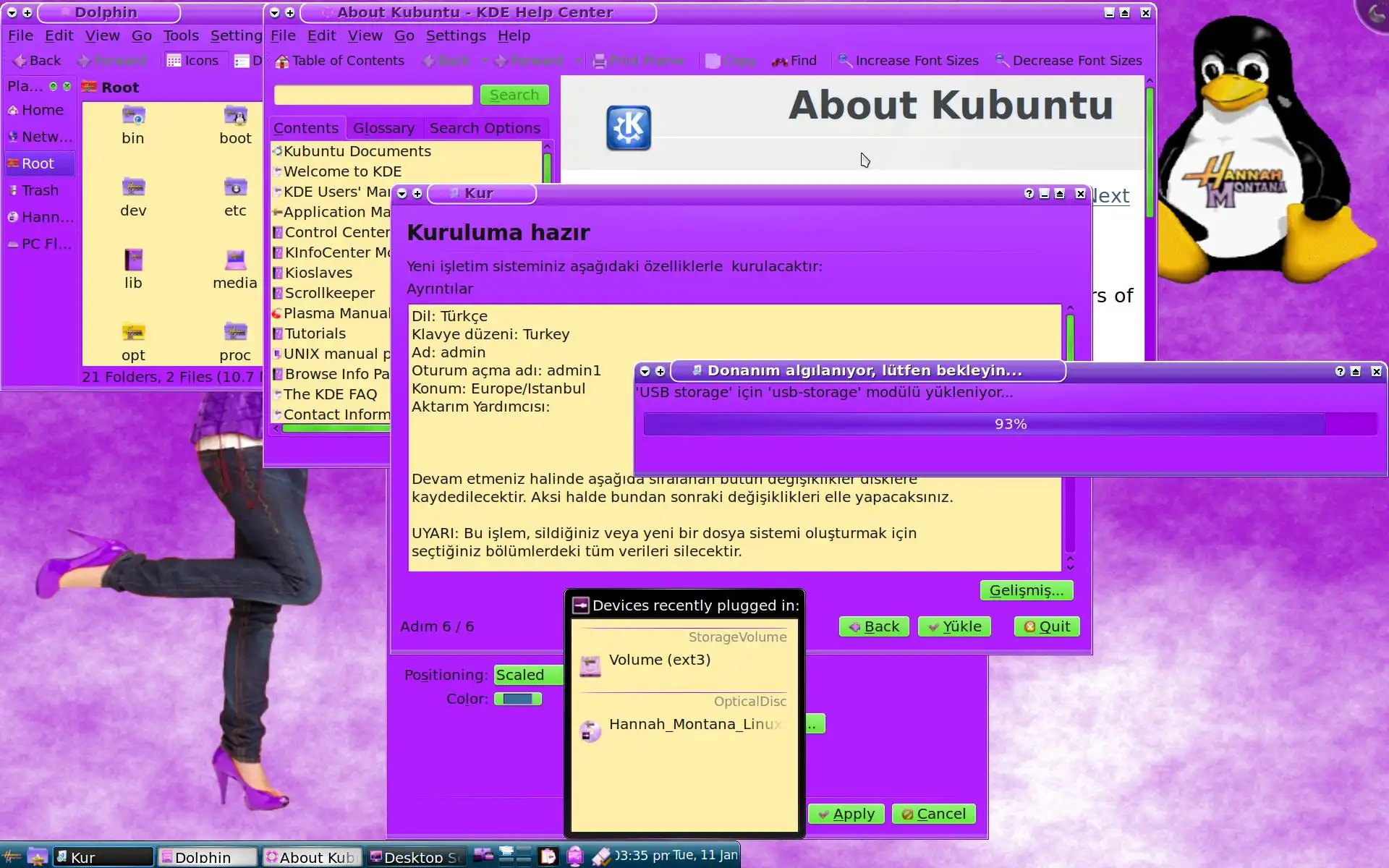Open the bin folder icon in Dolphin

click(x=133, y=116)
